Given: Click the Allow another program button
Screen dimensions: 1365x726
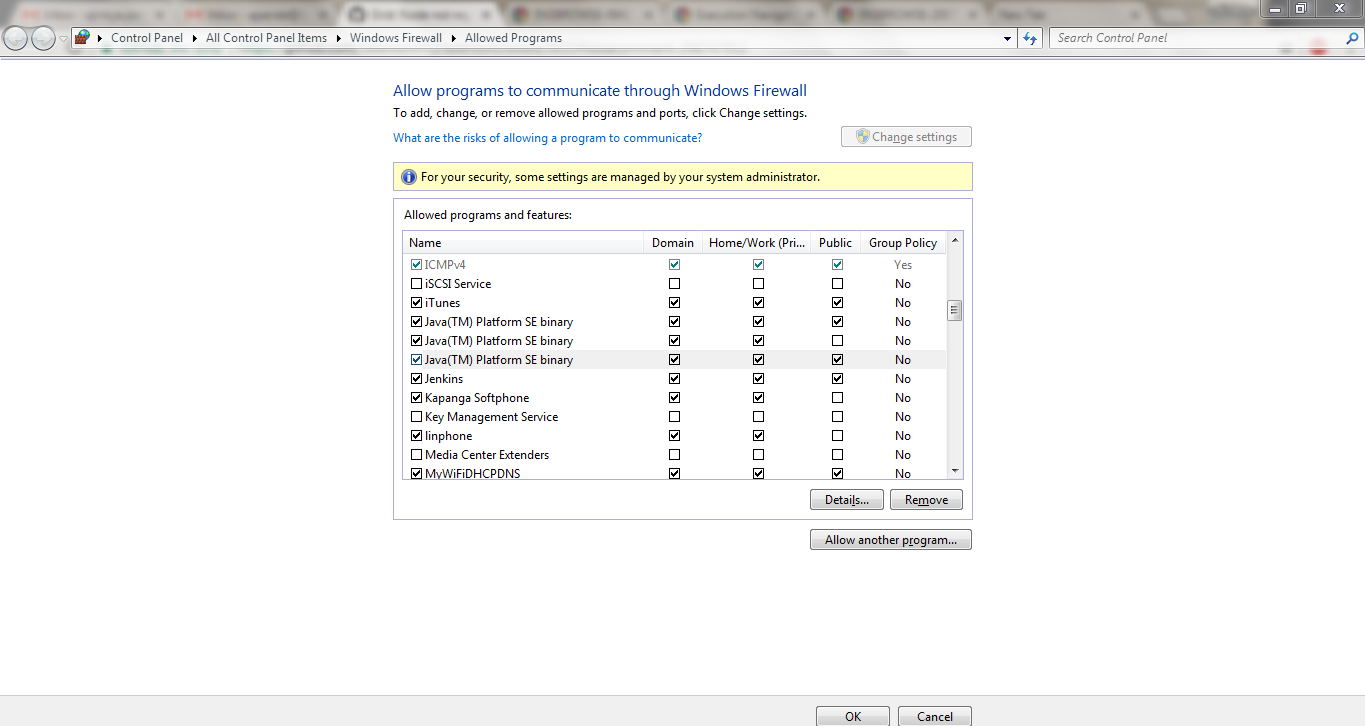Looking at the screenshot, I should [890, 539].
